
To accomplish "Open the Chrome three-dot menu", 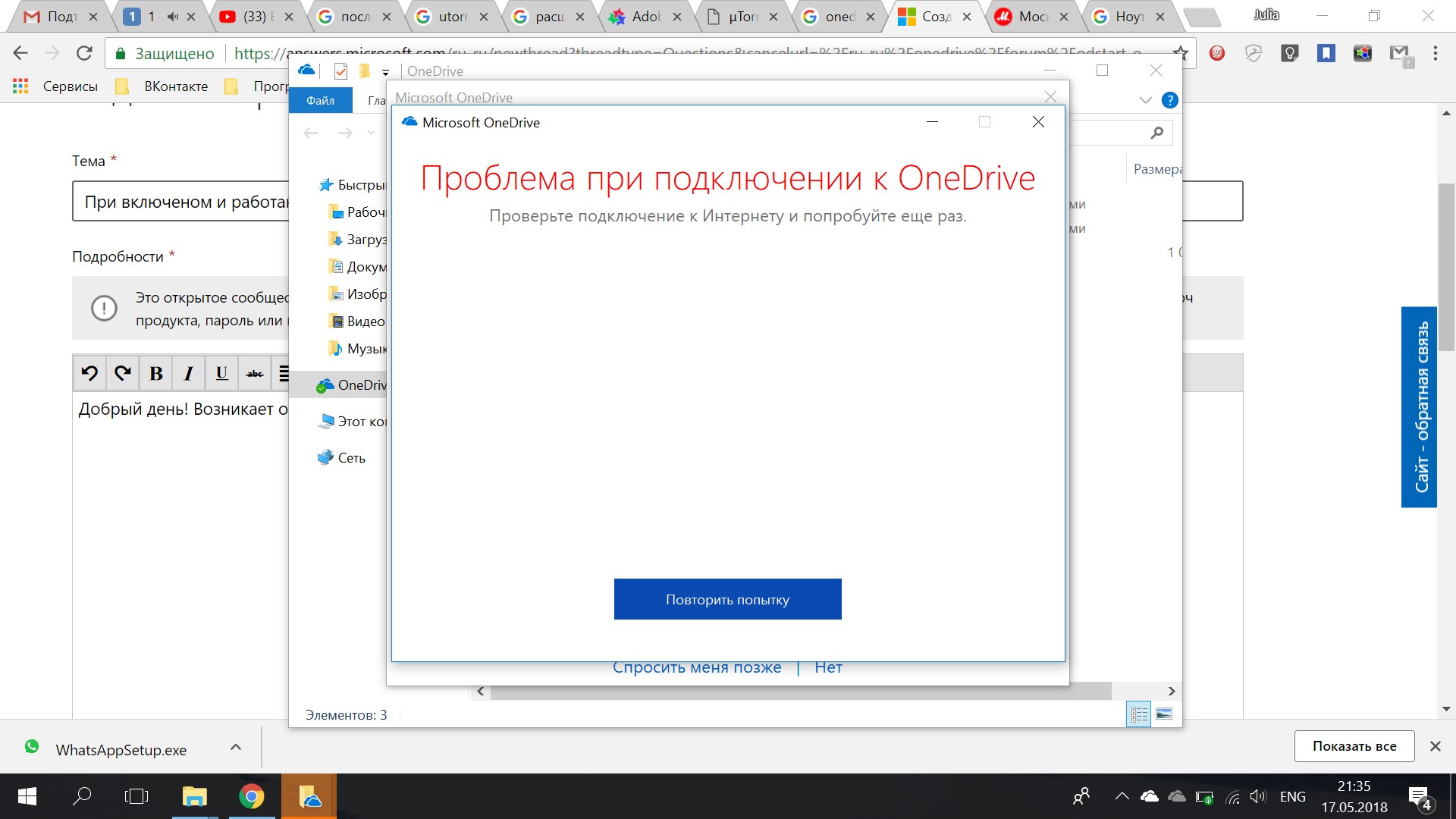I will (1436, 53).
